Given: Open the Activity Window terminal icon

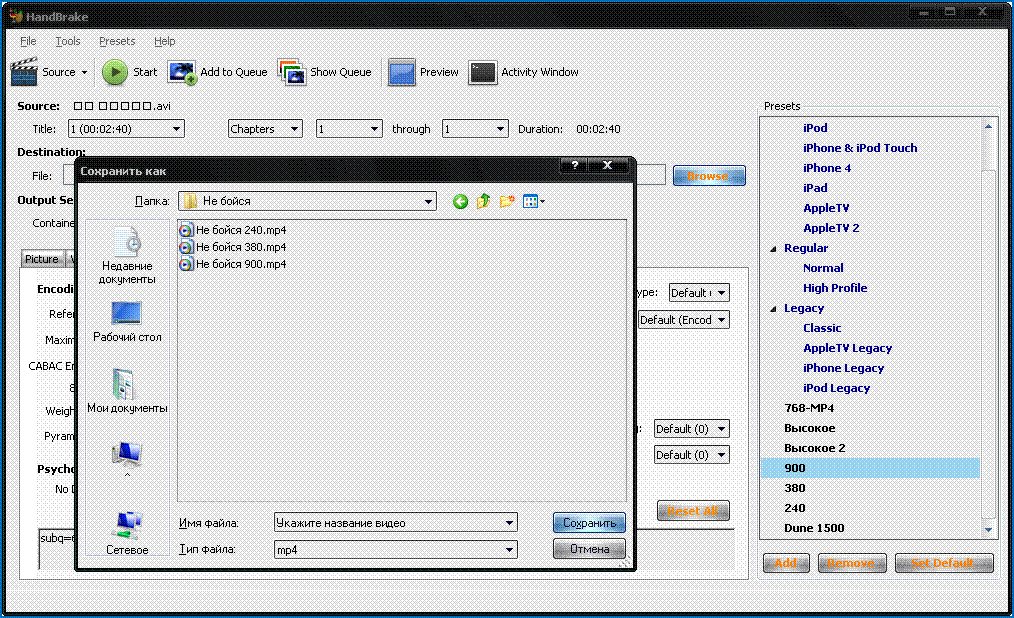Looking at the screenshot, I should tap(482, 72).
